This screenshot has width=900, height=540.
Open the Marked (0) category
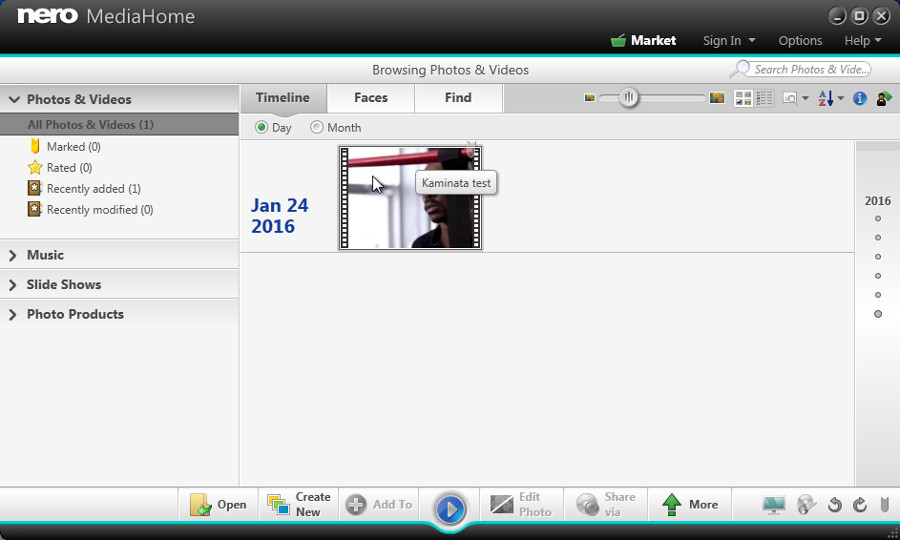coord(73,147)
